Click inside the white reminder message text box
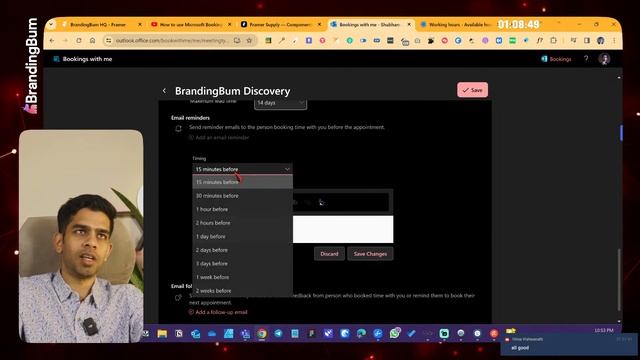The width and height of the screenshot is (640, 360). (343, 229)
